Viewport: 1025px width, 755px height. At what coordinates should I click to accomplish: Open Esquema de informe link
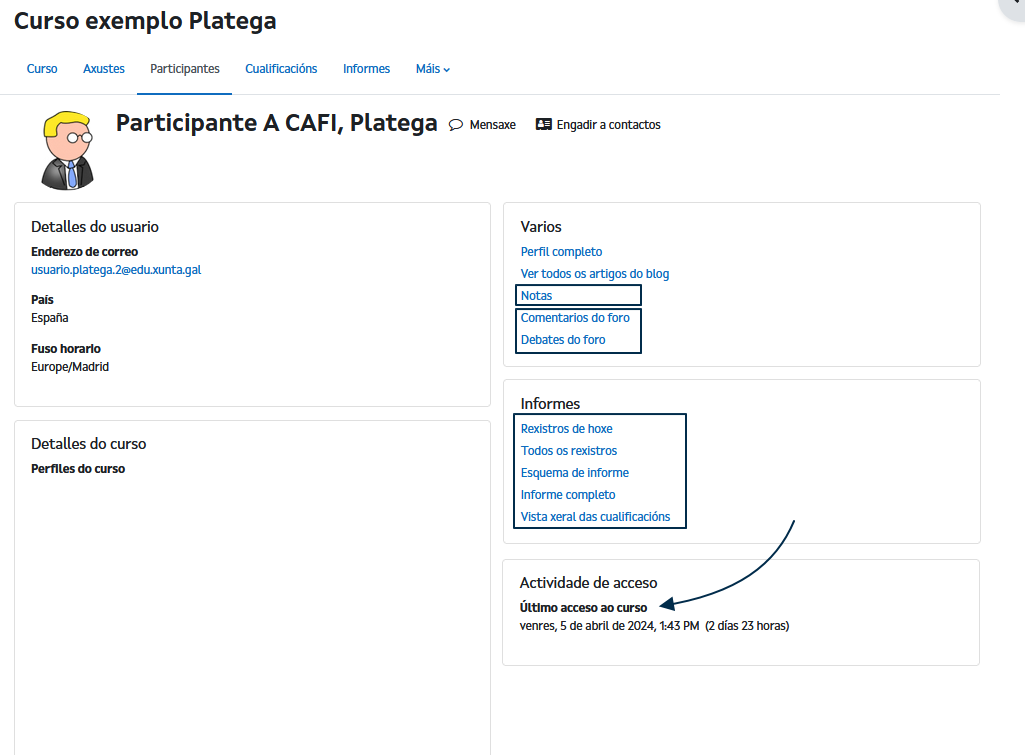point(574,473)
